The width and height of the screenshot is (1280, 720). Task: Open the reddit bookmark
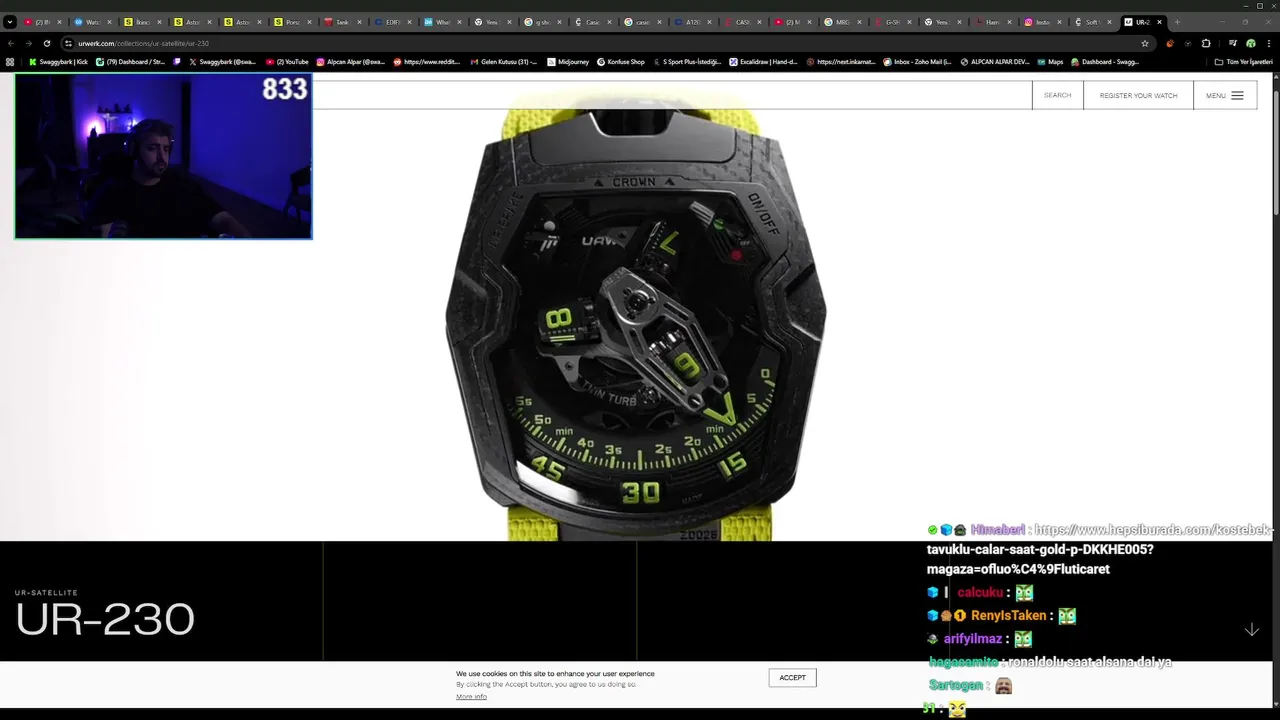tap(427, 62)
